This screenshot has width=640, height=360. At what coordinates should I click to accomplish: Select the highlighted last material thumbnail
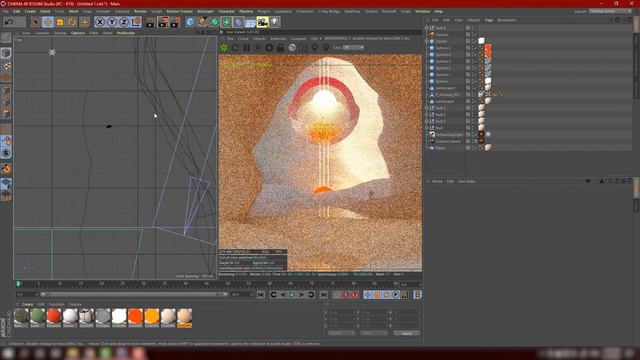(184, 318)
